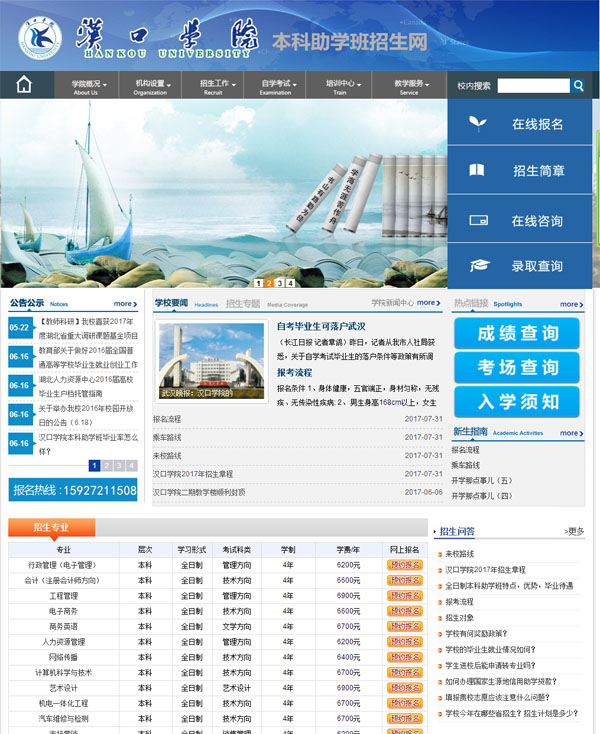Expand the 培训中心 Train menu
Viewport: 600px width, 734px height.
click(x=340, y=86)
